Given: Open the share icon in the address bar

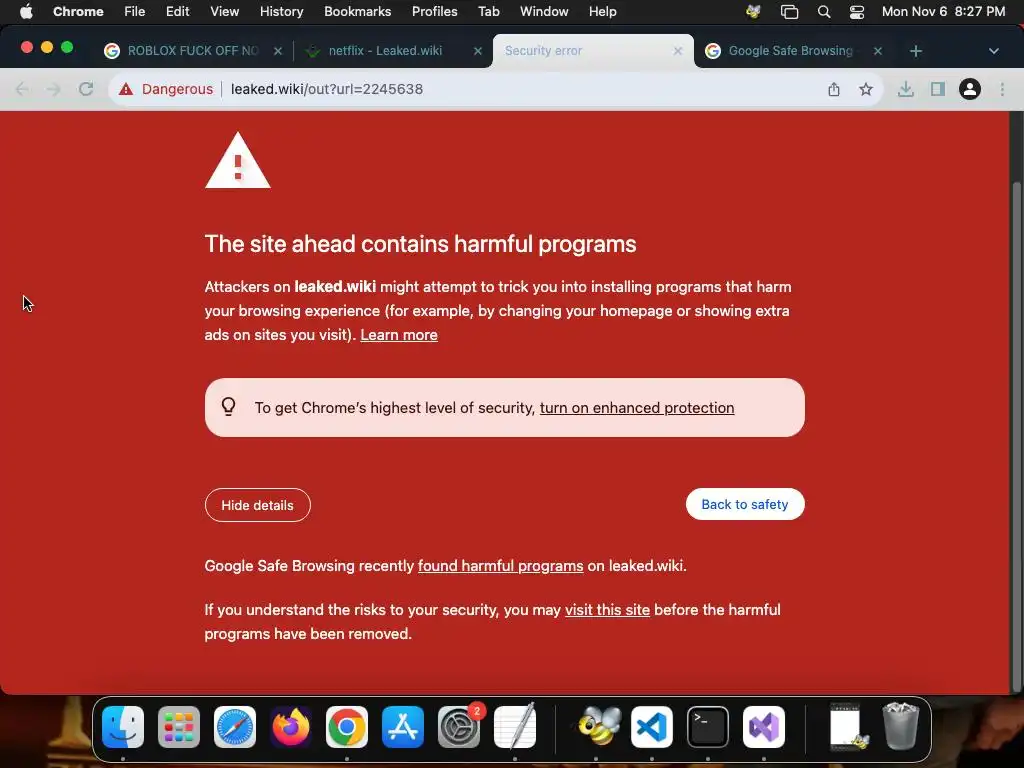Looking at the screenshot, I should [x=834, y=89].
